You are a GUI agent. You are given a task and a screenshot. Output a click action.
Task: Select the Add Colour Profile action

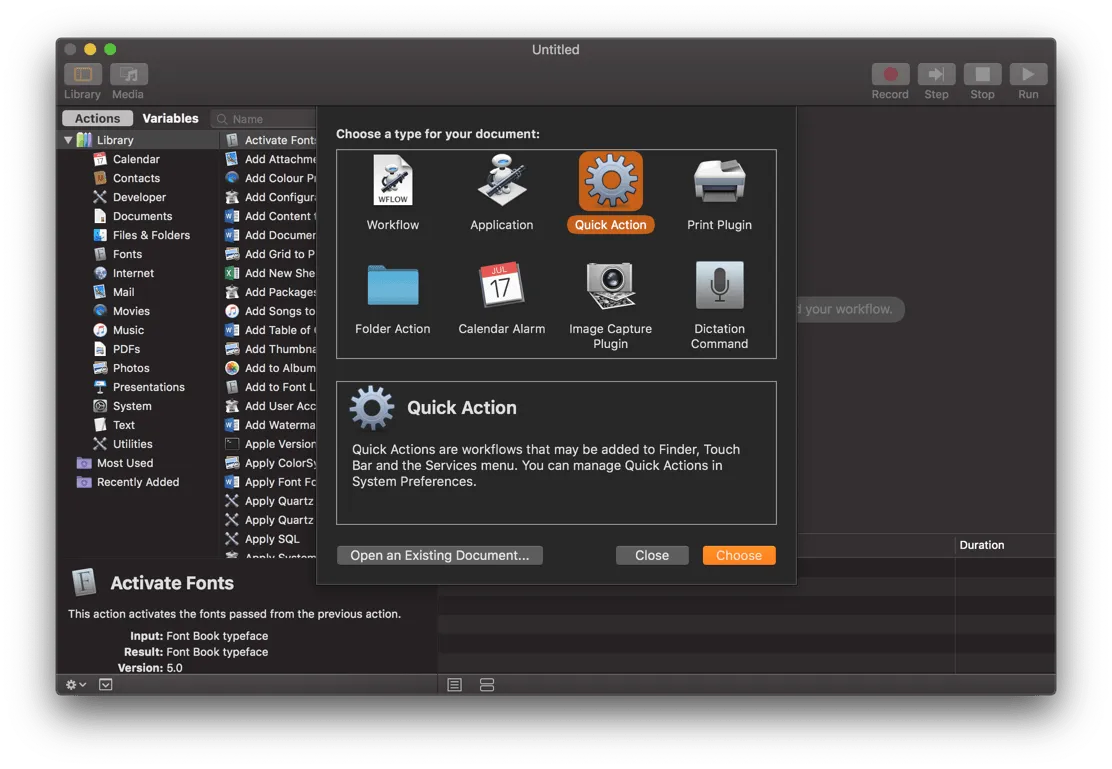tap(269, 178)
